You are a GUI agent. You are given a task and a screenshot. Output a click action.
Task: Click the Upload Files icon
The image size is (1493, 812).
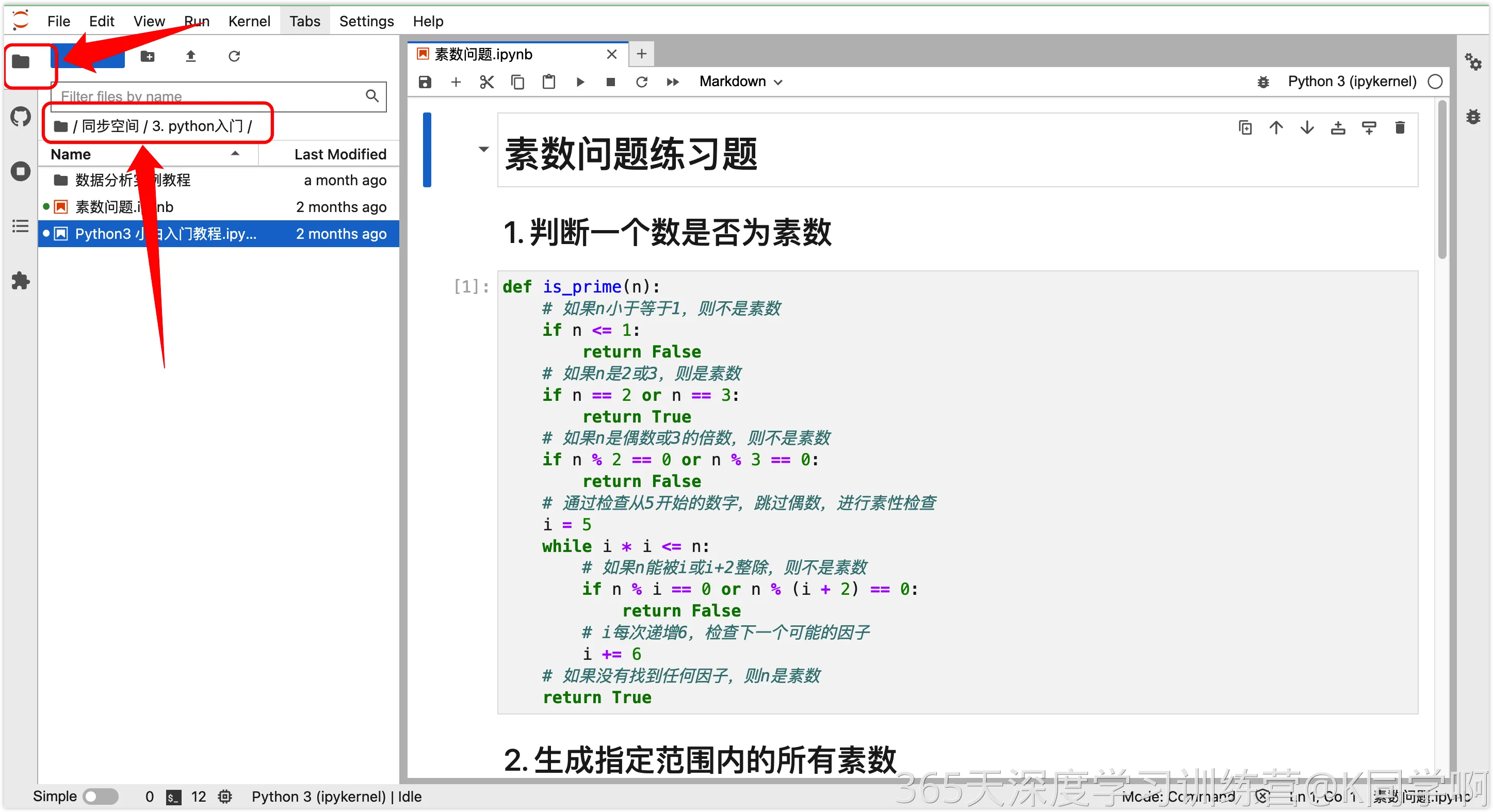tap(191, 56)
